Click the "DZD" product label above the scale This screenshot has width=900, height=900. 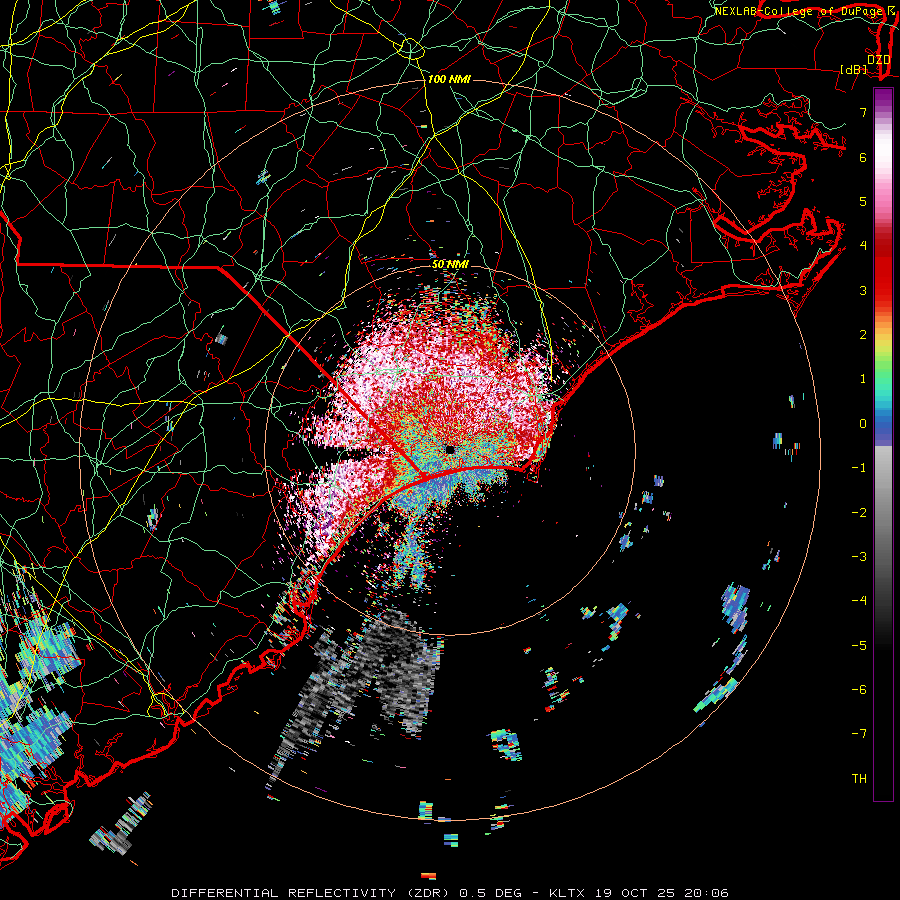(879, 60)
